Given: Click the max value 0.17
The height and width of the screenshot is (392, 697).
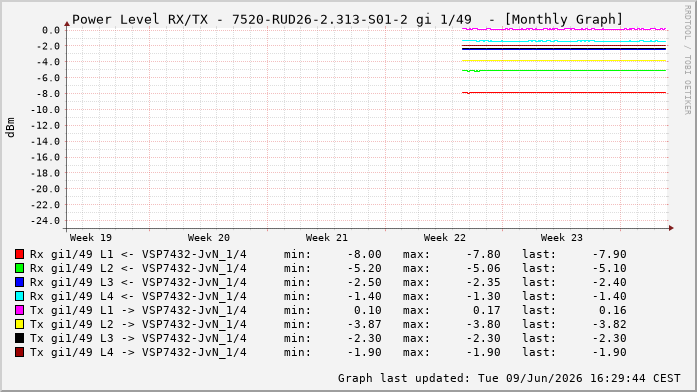Looking at the screenshot, I should tap(487, 311).
